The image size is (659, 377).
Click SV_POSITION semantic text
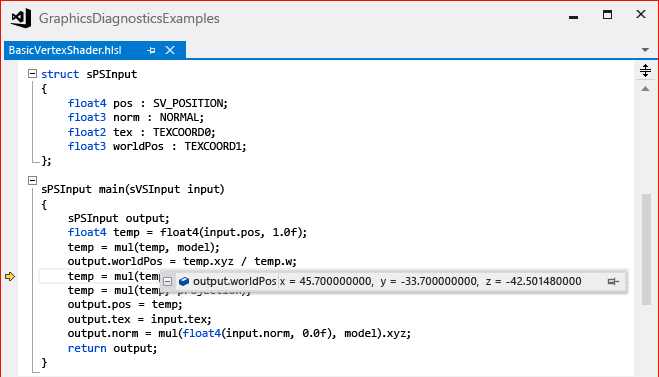point(188,103)
